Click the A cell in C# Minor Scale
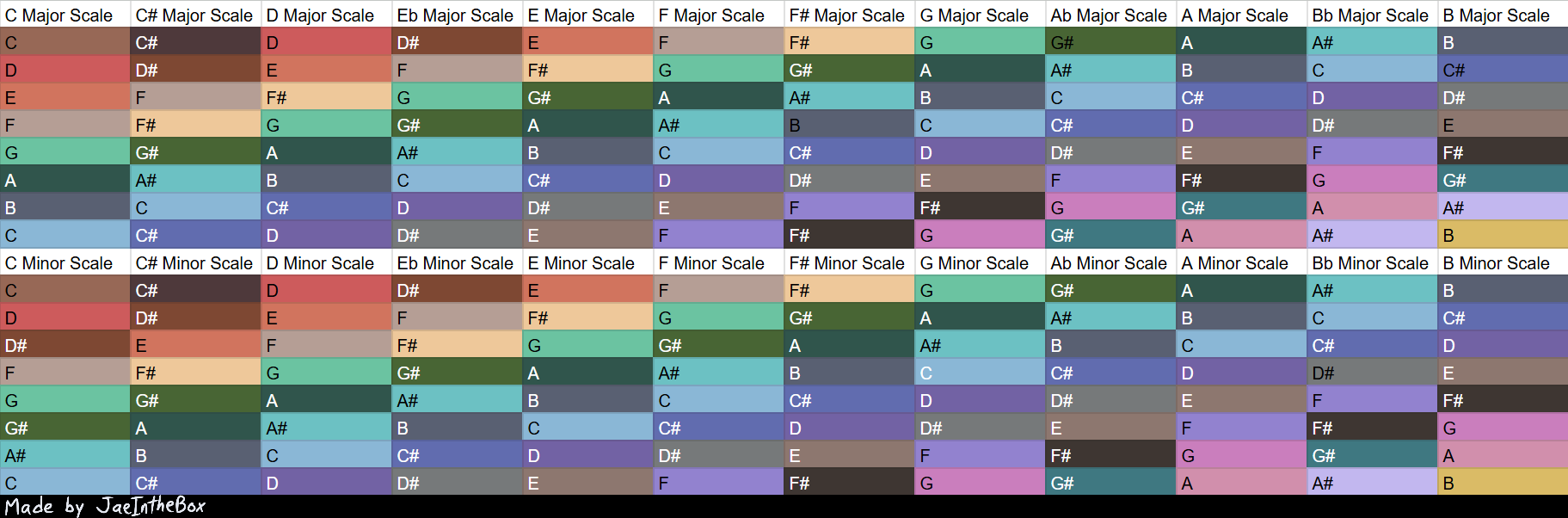 (195, 428)
